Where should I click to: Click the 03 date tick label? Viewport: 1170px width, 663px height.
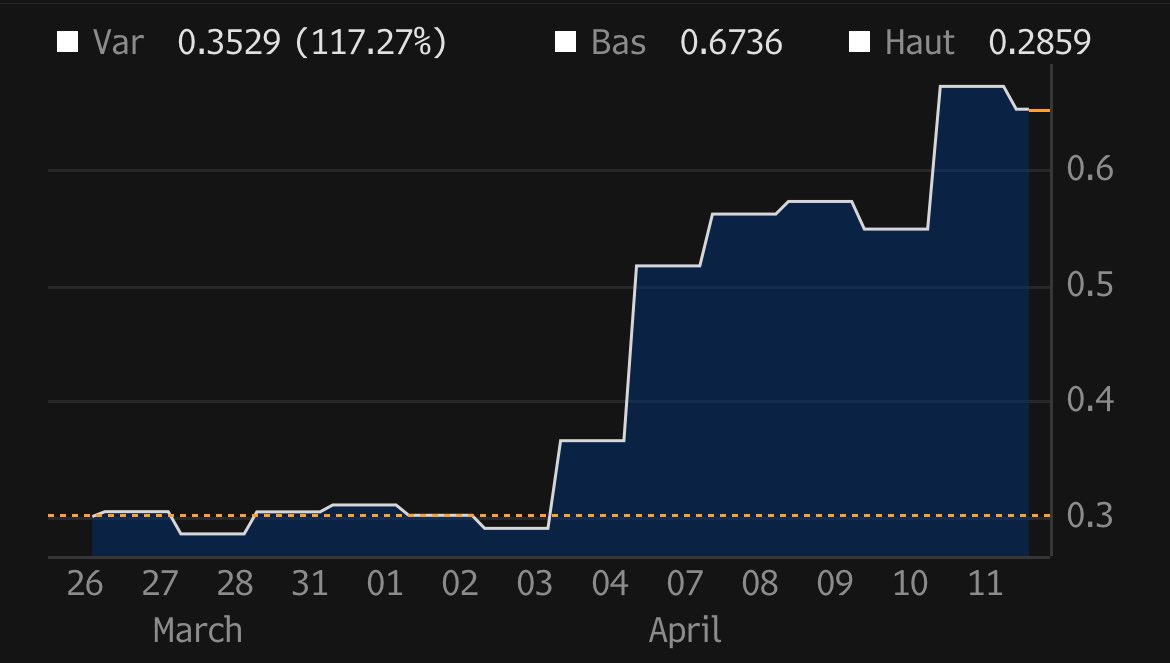click(535, 583)
